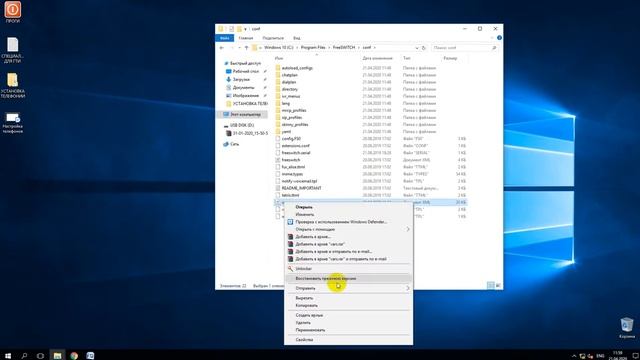
Task: Open recent locations dropdown near back arrows
Action: pos(239,48)
